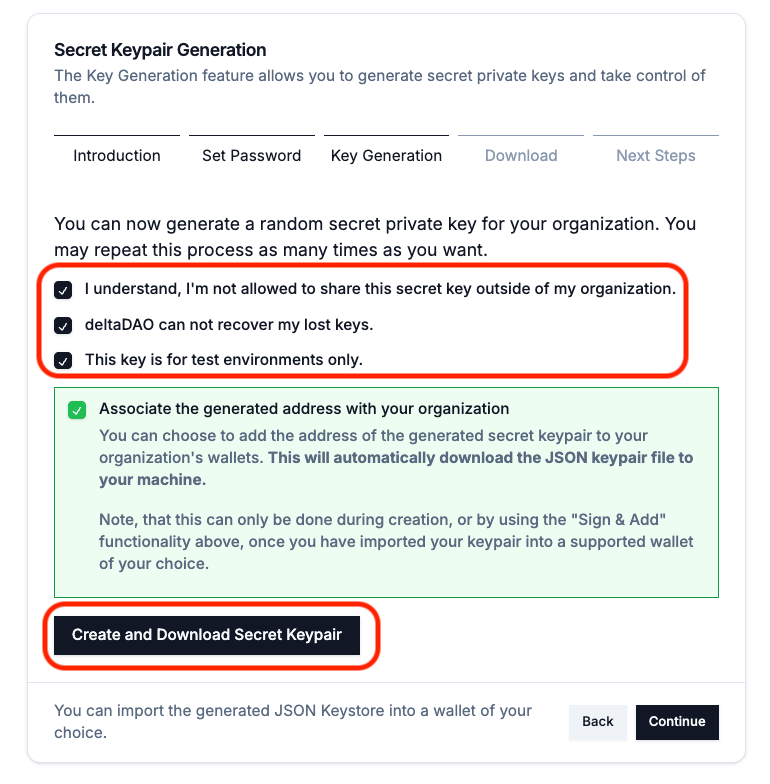Untick the deltaDAO lost keys checkbox

coord(63,325)
